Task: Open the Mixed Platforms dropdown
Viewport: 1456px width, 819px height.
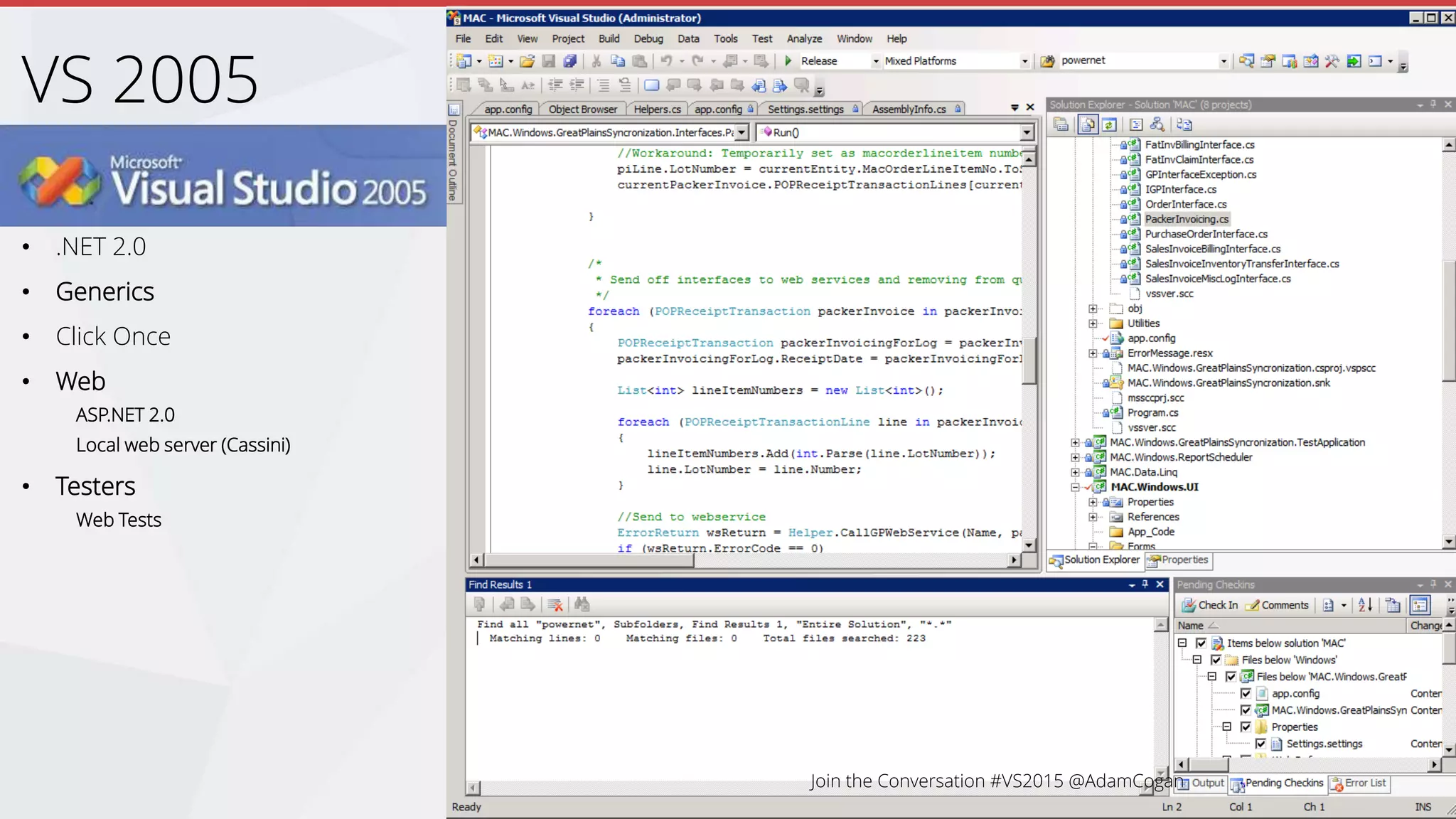Action: 1024,61
